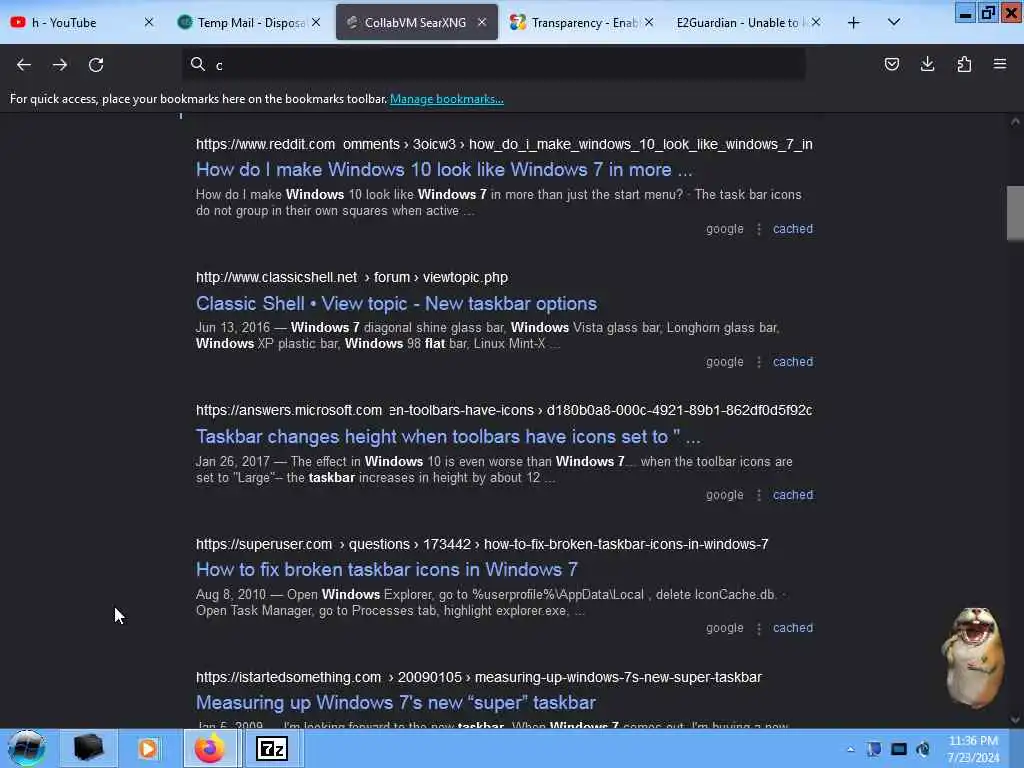Open the Windows Start orb

click(x=27, y=748)
